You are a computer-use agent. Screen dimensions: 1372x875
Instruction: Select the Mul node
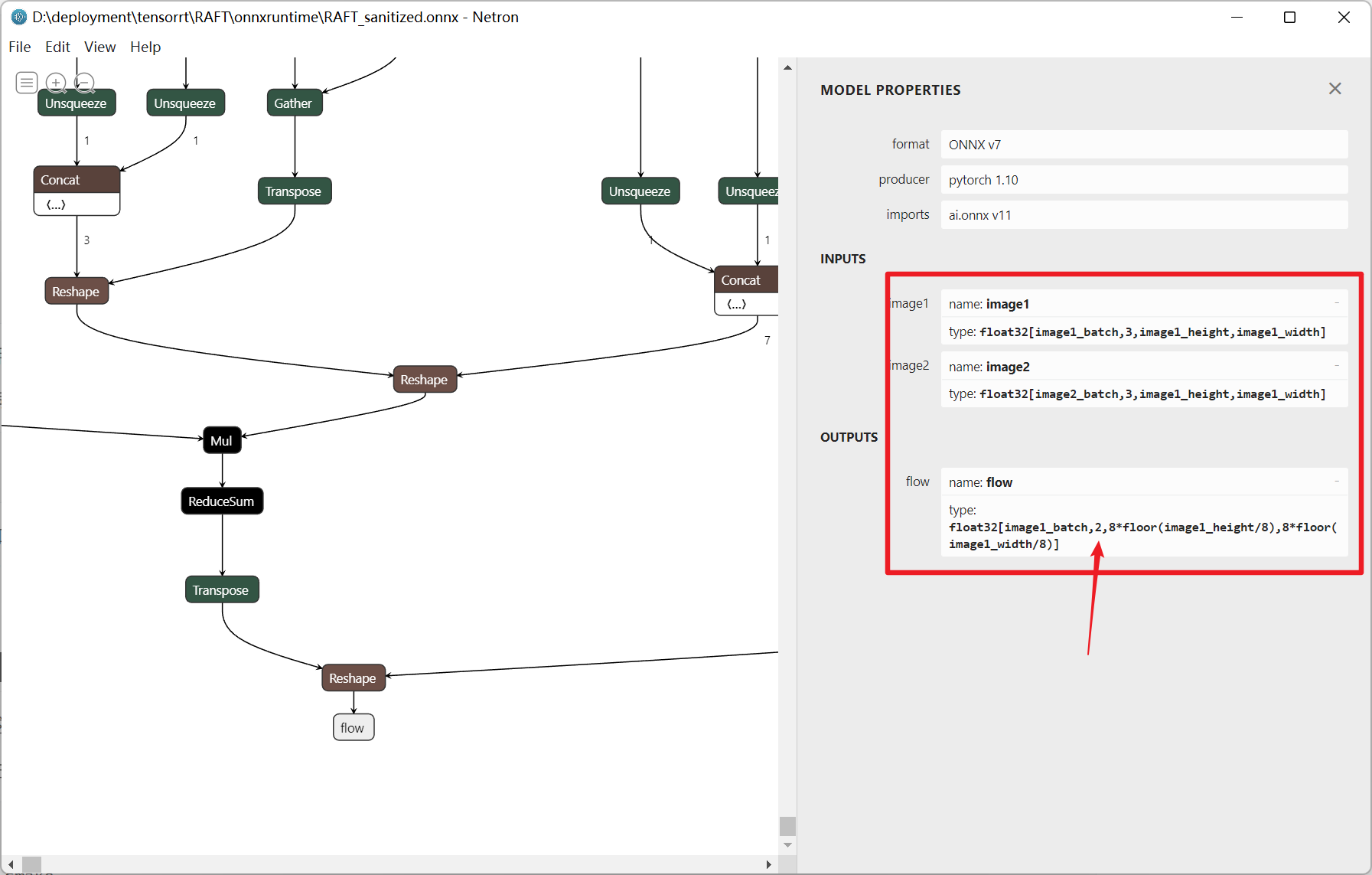pyautogui.click(x=222, y=440)
